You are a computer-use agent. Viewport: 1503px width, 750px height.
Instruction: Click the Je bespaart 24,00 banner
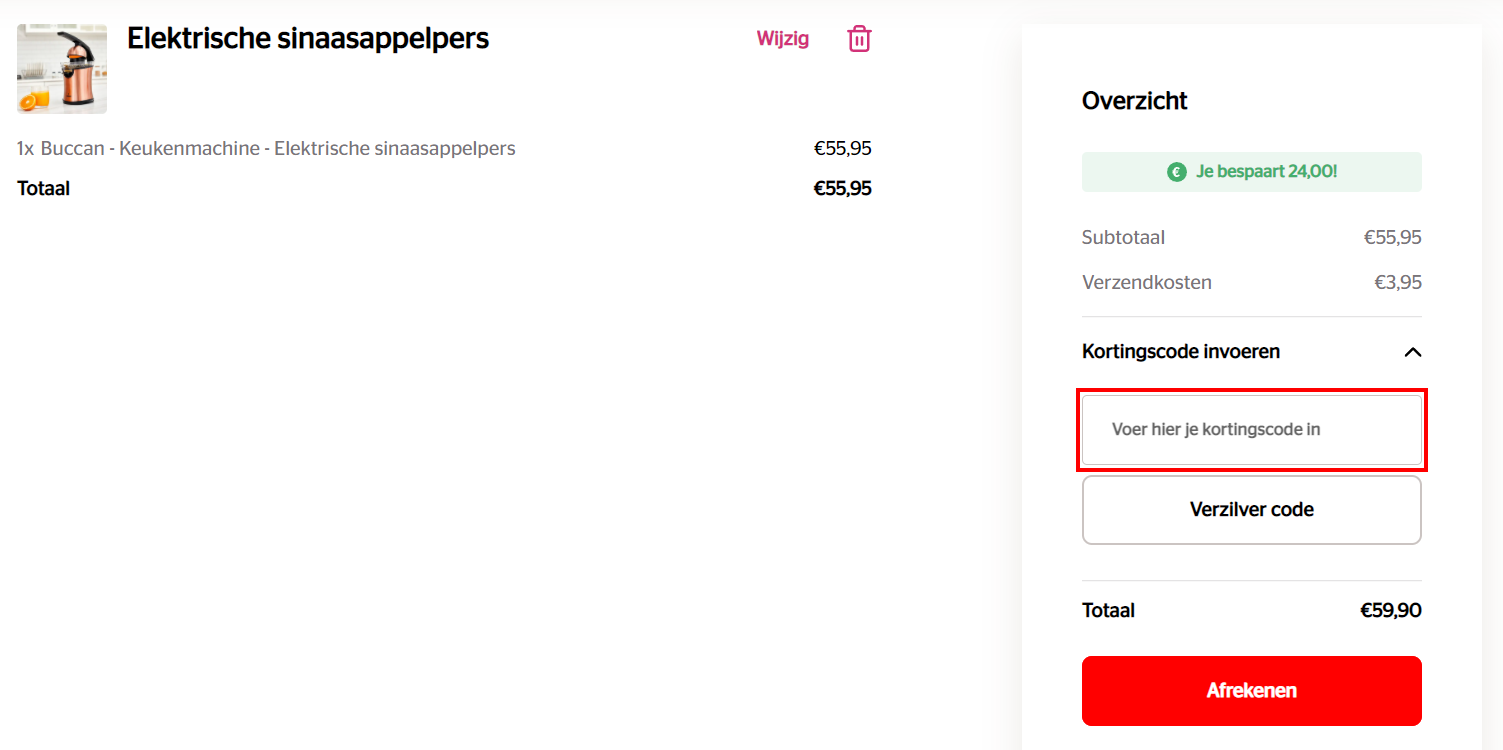pos(1252,172)
